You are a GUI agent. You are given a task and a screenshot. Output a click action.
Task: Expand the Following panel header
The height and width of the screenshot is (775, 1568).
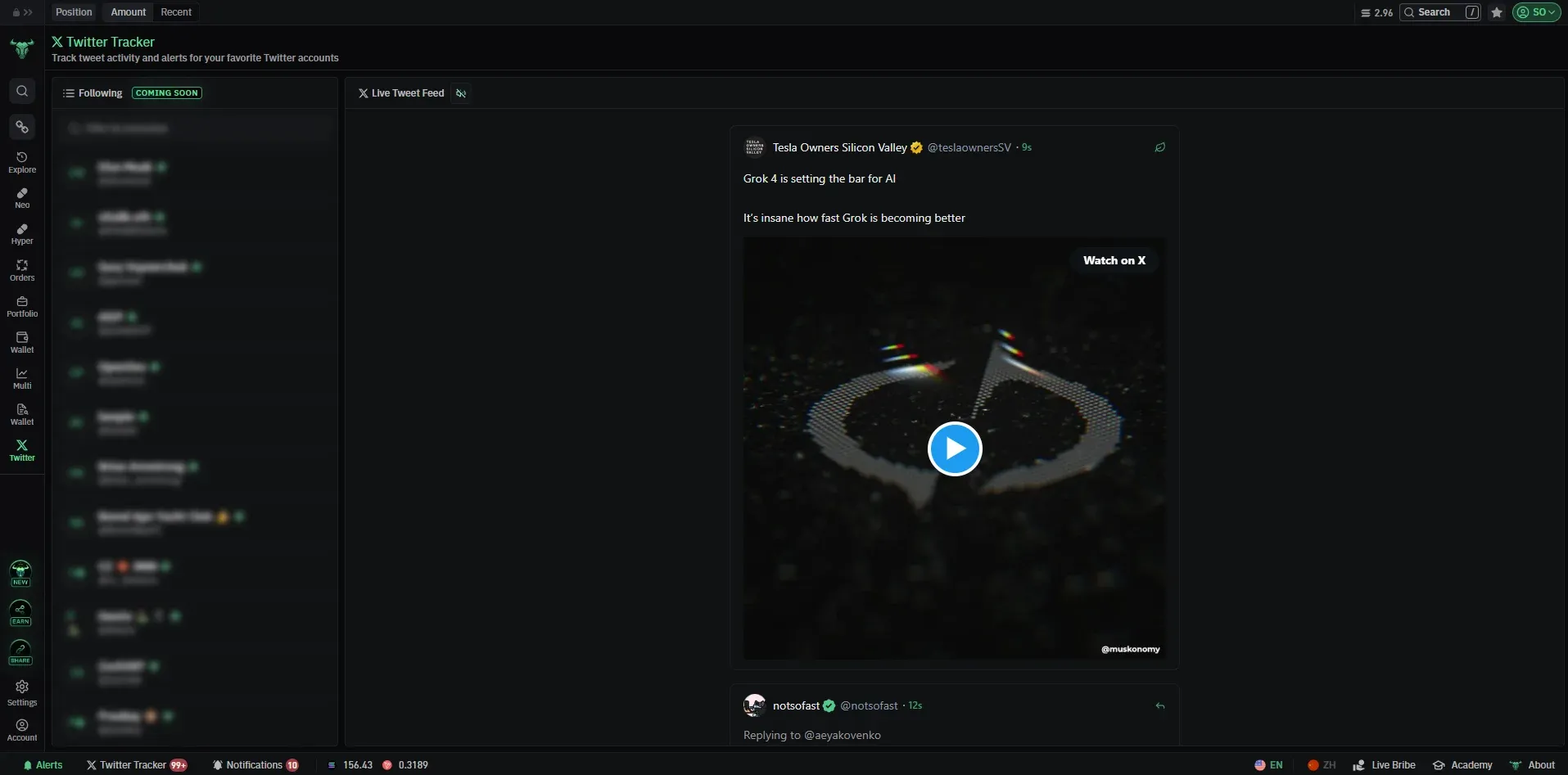click(x=92, y=92)
